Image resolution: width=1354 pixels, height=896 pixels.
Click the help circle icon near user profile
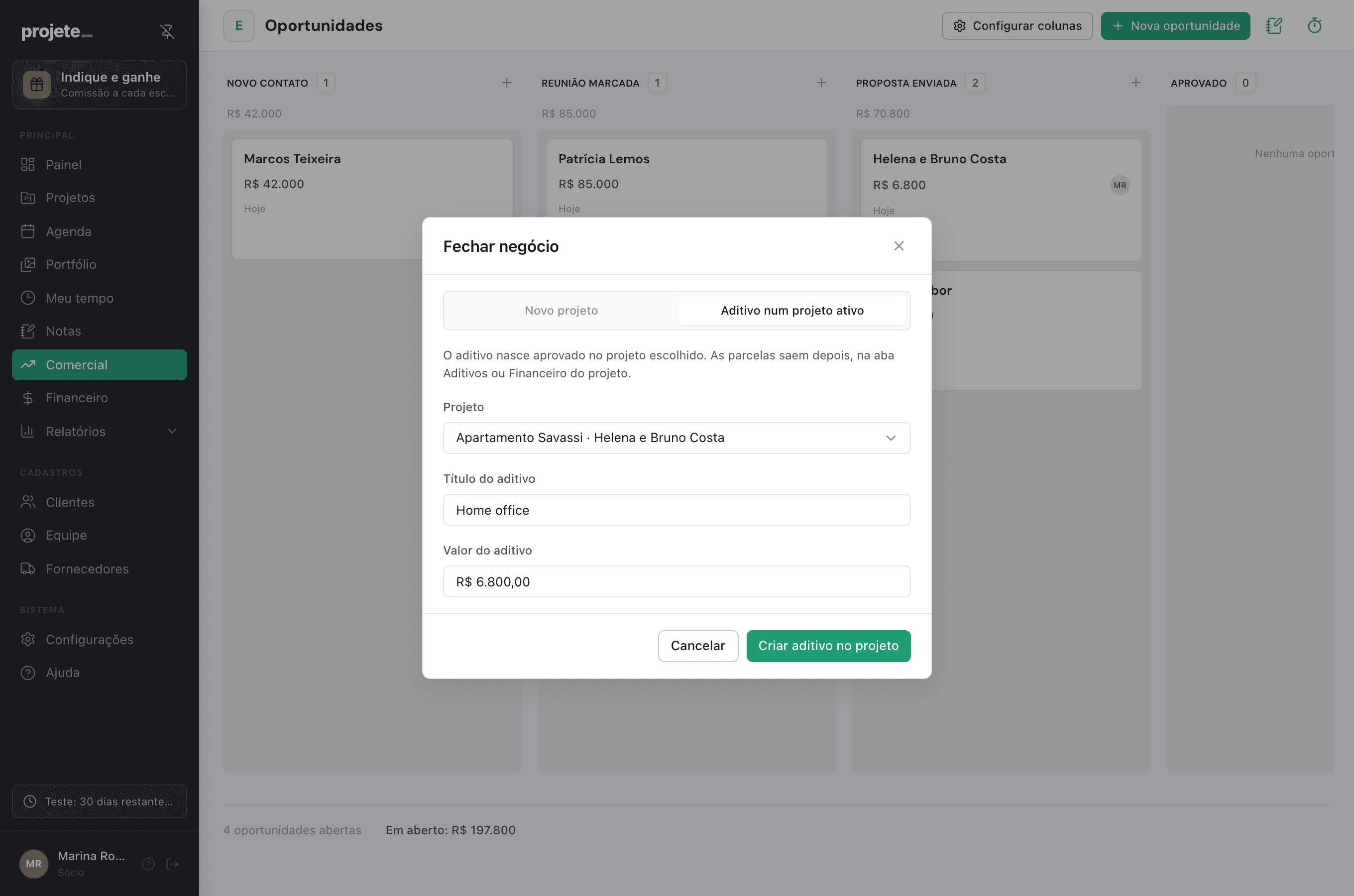pos(148,864)
